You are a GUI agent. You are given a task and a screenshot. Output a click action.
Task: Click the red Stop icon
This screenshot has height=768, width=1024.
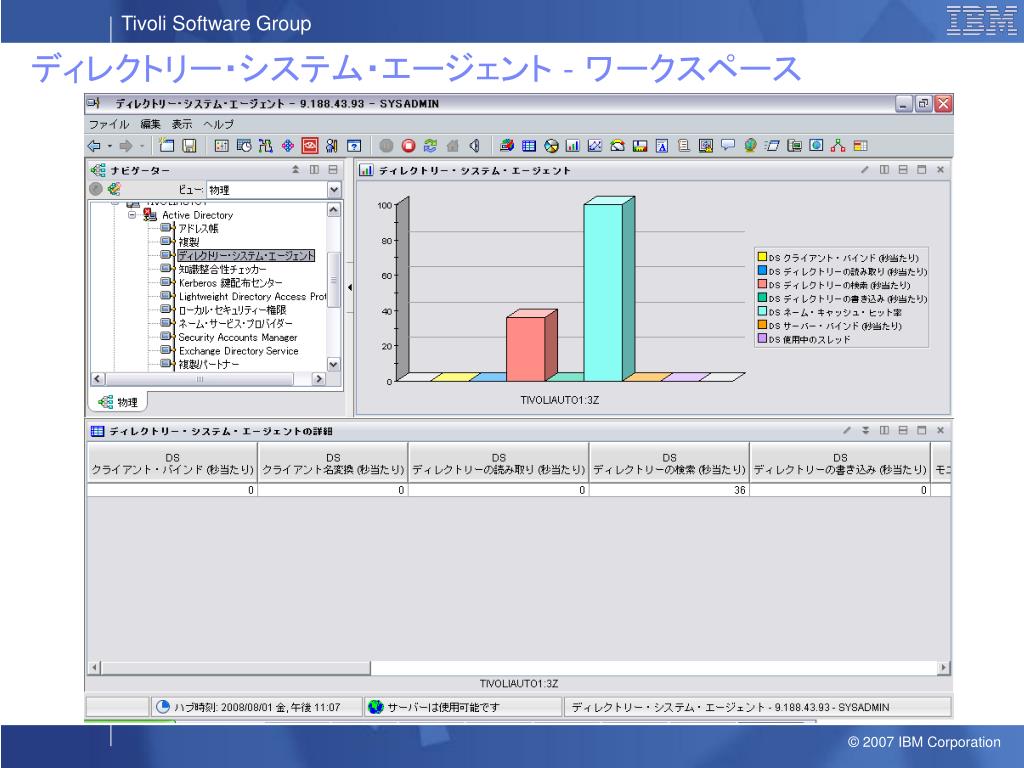pyautogui.click(x=409, y=146)
